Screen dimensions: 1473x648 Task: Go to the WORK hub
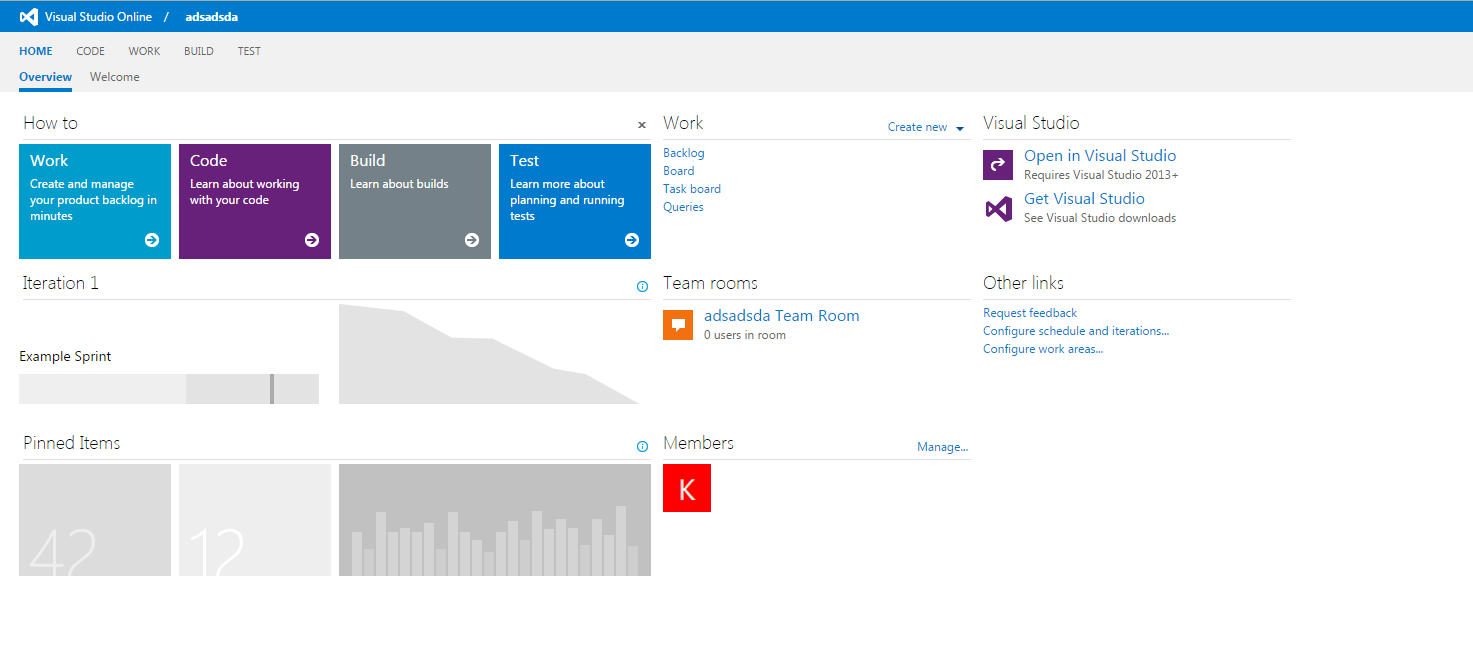tap(144, 51)
